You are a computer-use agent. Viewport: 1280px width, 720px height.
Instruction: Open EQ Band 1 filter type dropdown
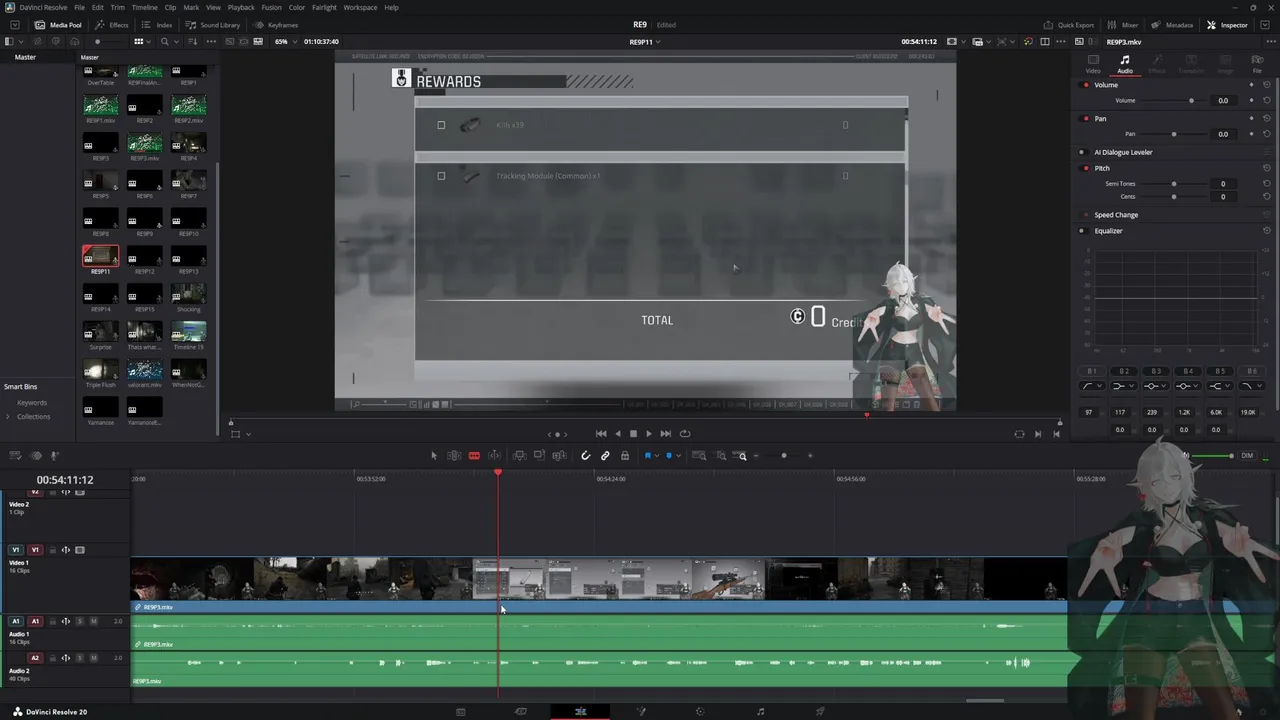1091,386
